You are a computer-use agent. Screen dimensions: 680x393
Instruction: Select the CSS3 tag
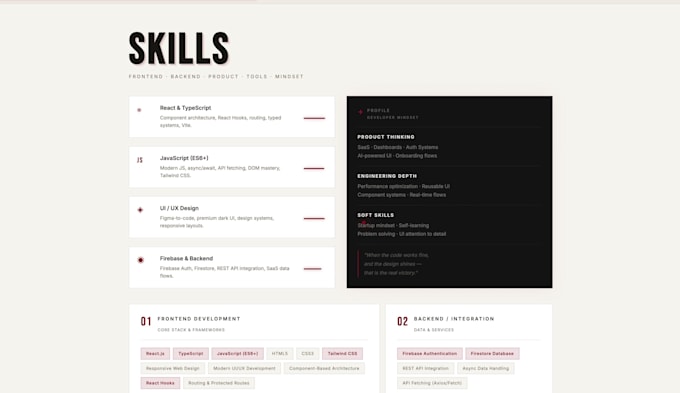point(307,354)
